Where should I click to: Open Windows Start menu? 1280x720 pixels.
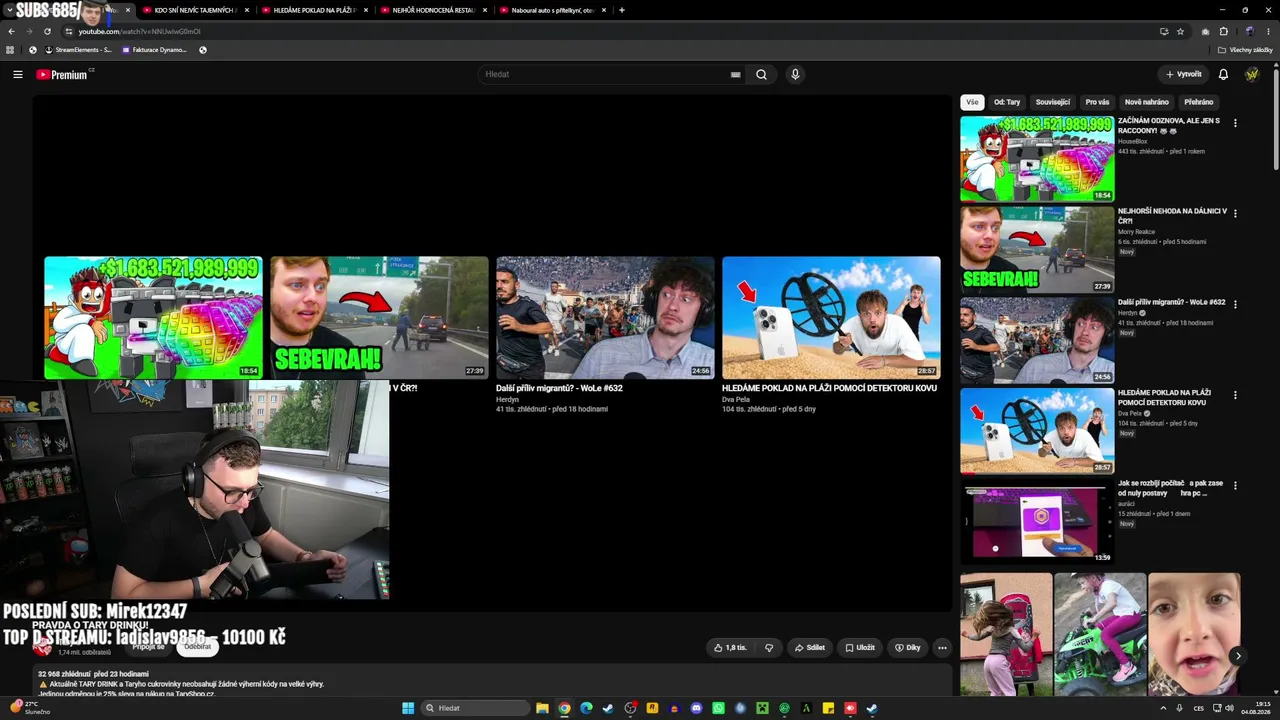(408, 708)
